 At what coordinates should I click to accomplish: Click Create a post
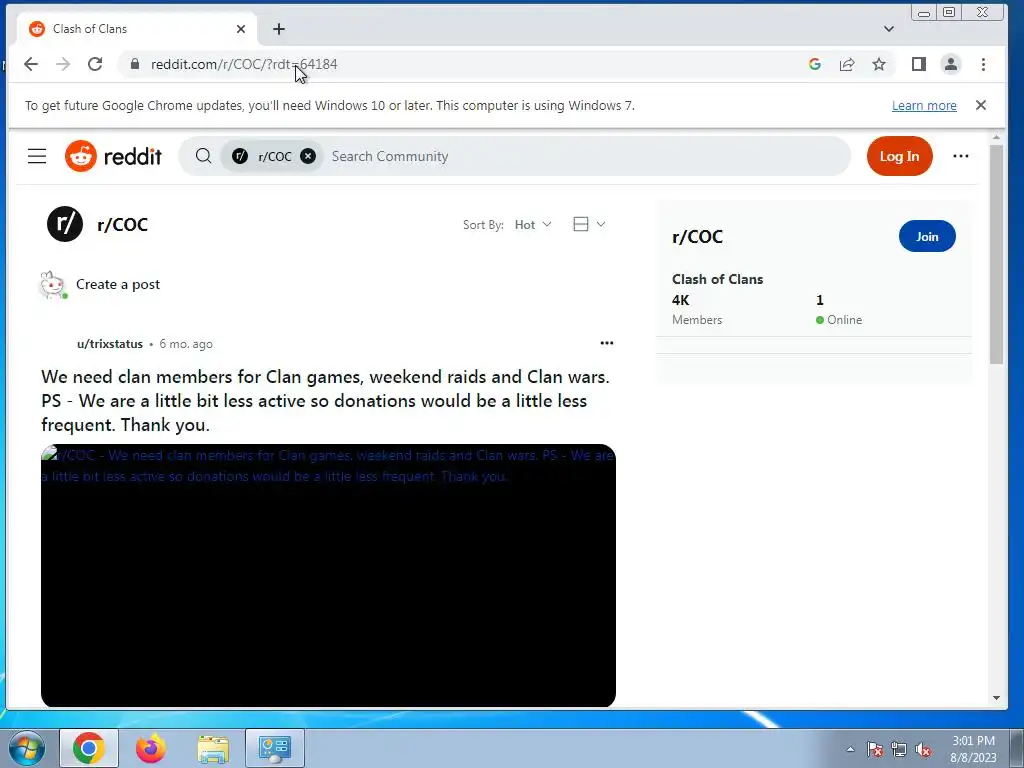[118, 284]
